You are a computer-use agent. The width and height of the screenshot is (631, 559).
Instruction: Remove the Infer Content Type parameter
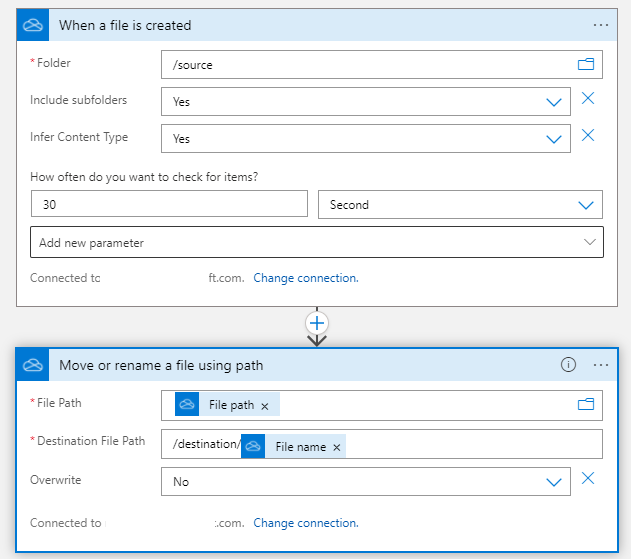[588, 136]
